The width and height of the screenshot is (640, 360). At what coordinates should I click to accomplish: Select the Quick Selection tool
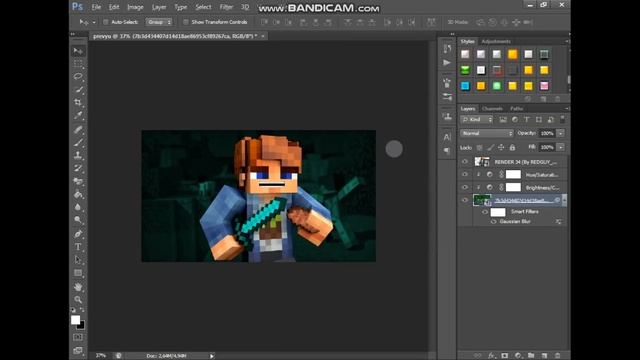coord(78,89)
